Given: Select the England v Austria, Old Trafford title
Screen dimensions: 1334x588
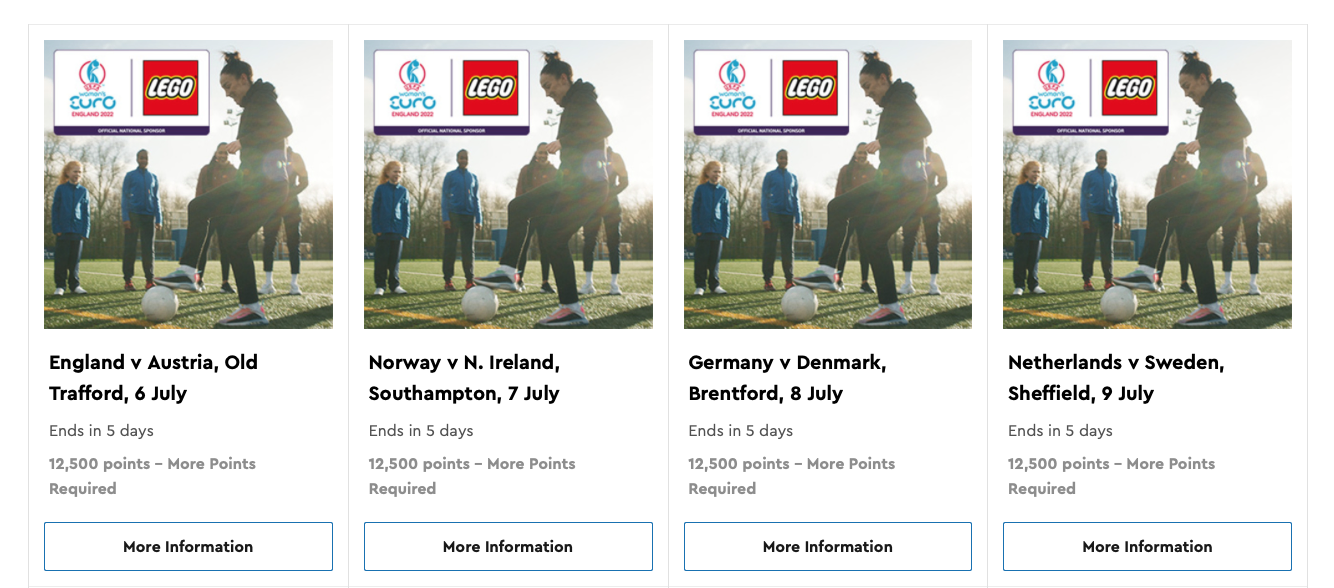Looking at the screenshot, I should click(x=153, y=378).
